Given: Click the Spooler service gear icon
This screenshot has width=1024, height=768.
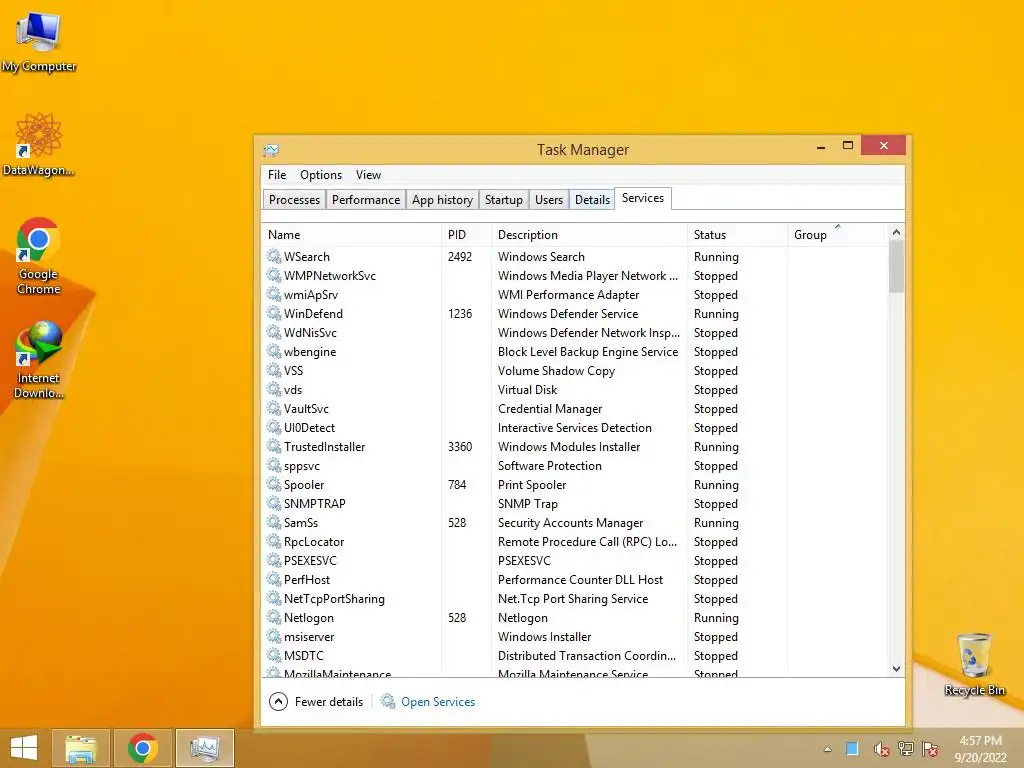Looking at the screenshot, I should pos(274,484).
